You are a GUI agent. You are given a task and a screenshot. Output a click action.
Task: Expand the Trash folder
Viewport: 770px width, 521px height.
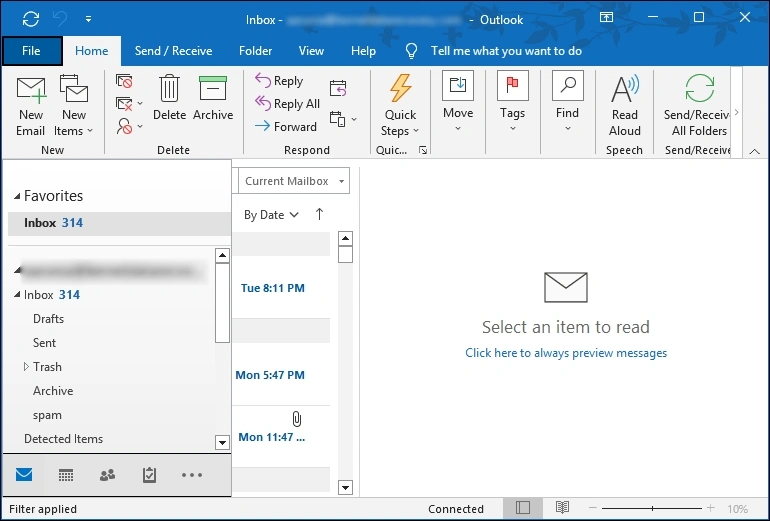click(x=26, y=367)
